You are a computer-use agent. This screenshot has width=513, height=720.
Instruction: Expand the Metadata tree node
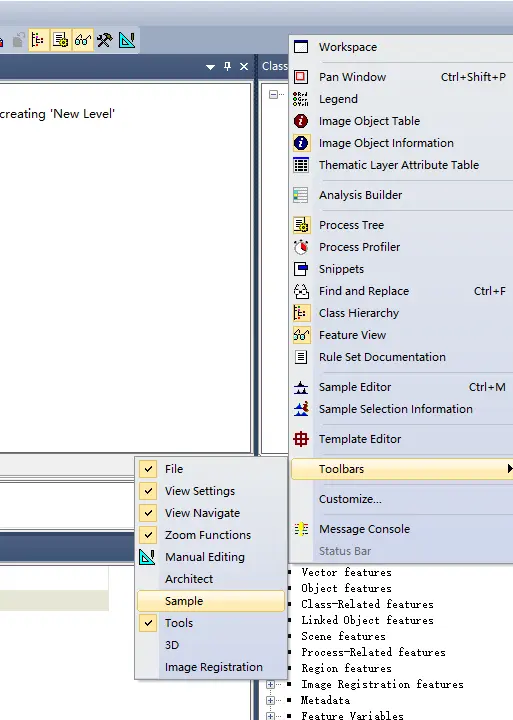tap(271, 700)
